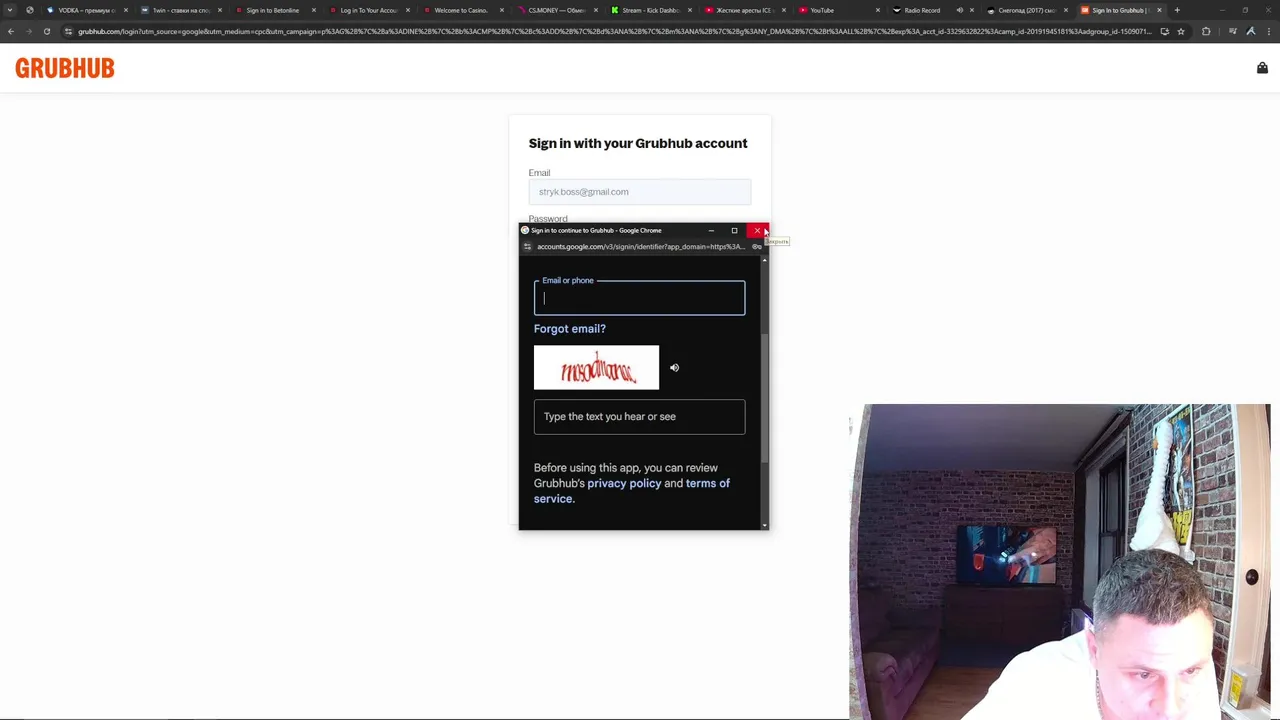Open the shopping bag cart icon

pyautogui.click(x=1262, y=68)
